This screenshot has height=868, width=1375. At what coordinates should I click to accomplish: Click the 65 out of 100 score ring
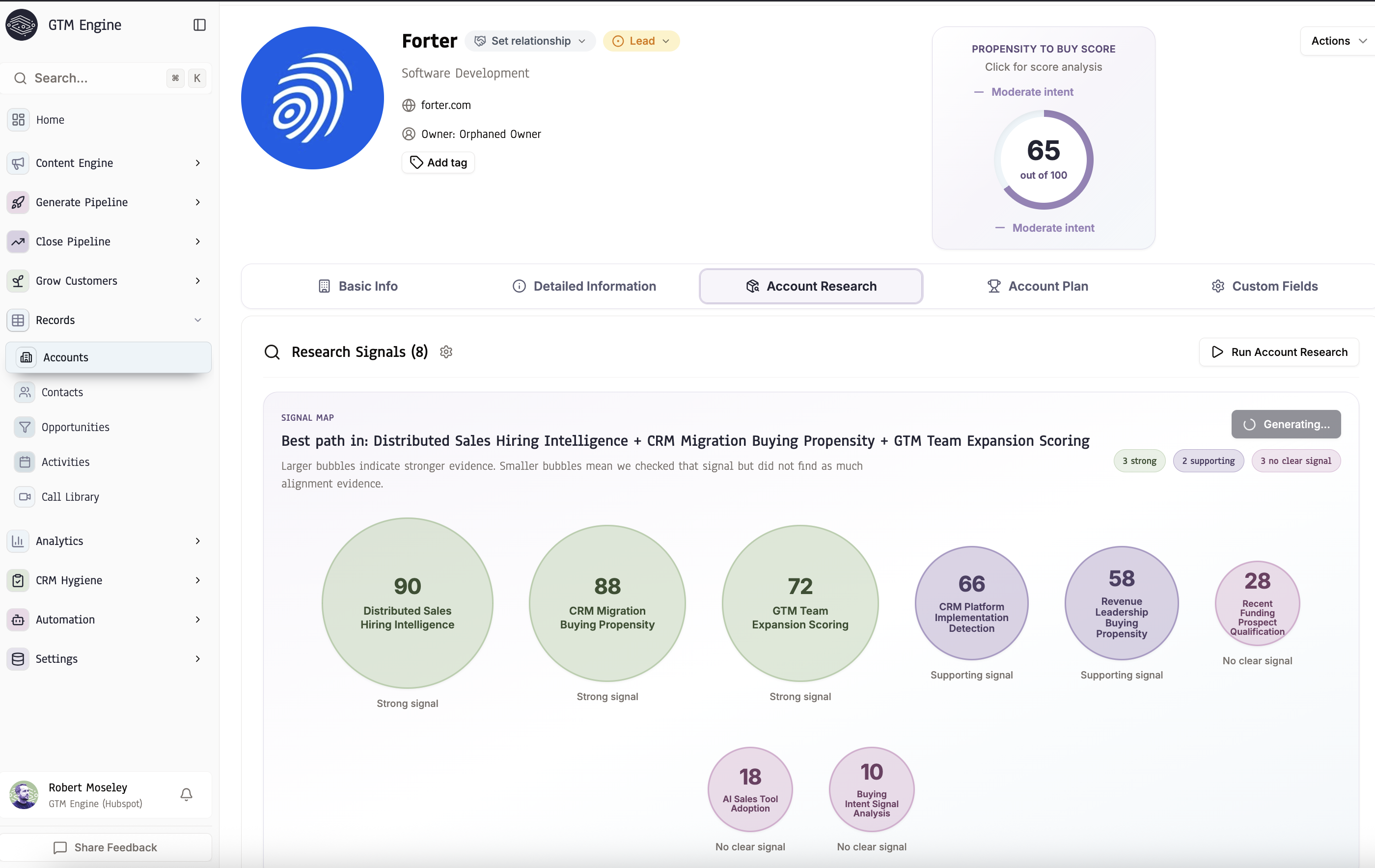[x=1043, y=160]
